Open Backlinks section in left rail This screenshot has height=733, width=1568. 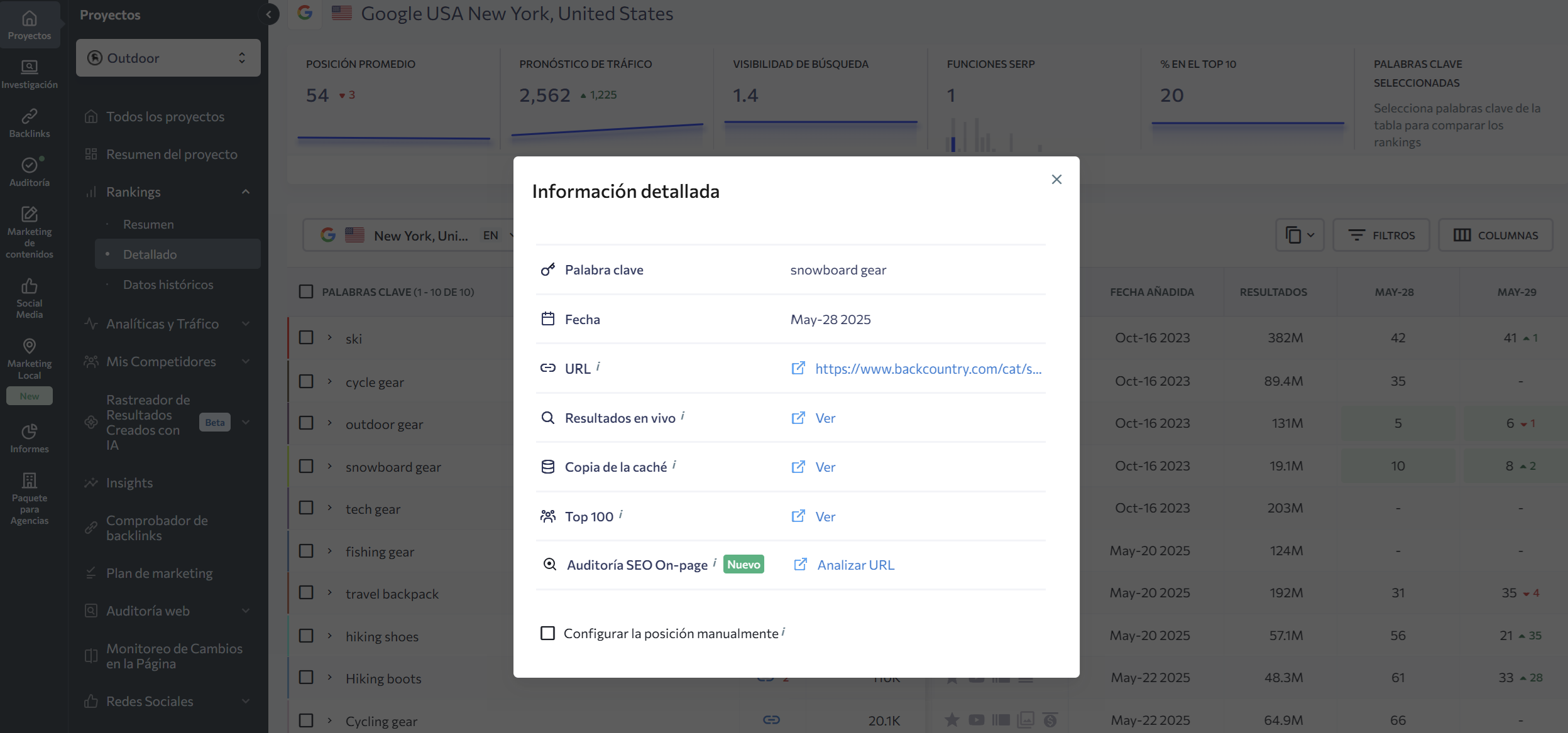29,123
